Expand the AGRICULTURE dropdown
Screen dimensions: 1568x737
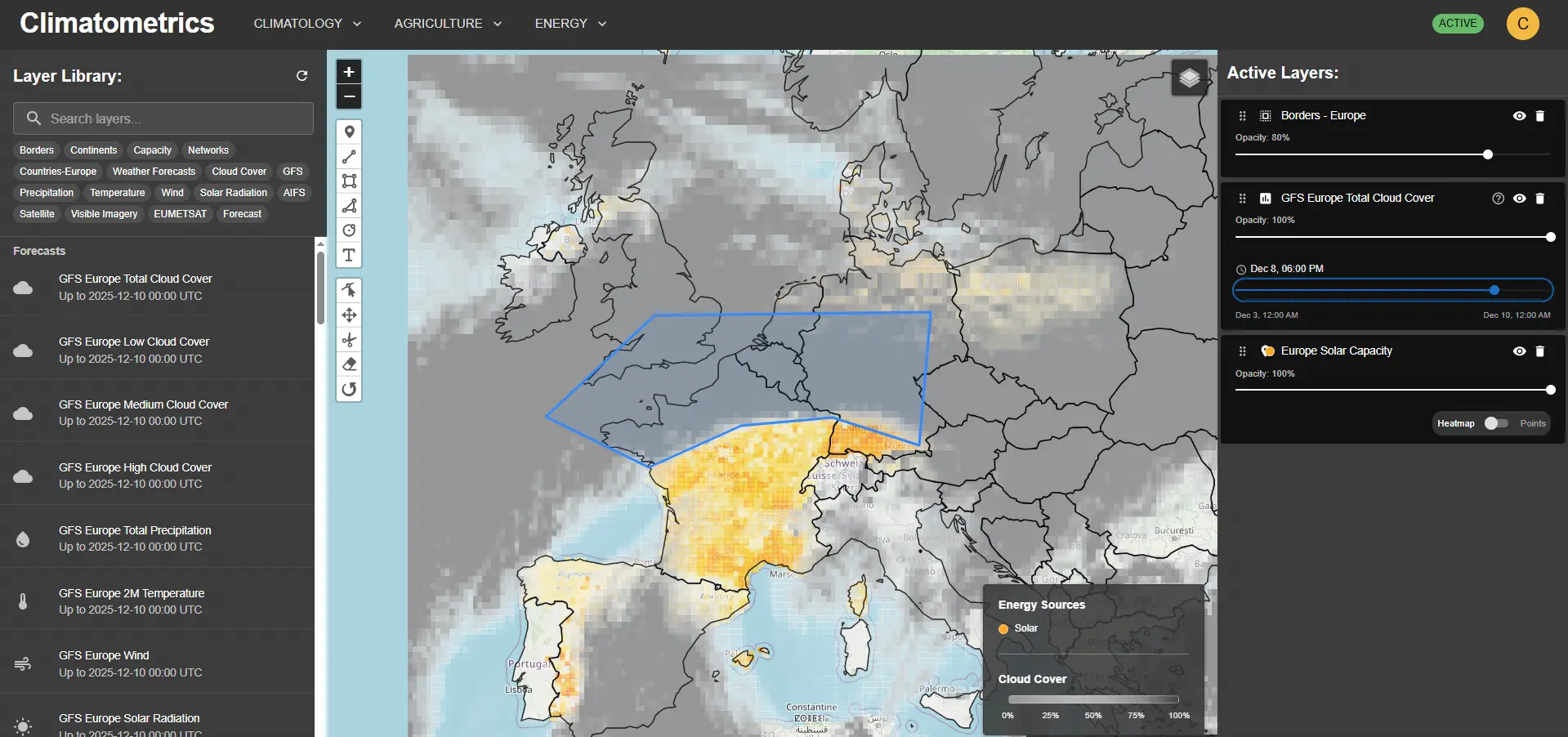click(447, 23)
